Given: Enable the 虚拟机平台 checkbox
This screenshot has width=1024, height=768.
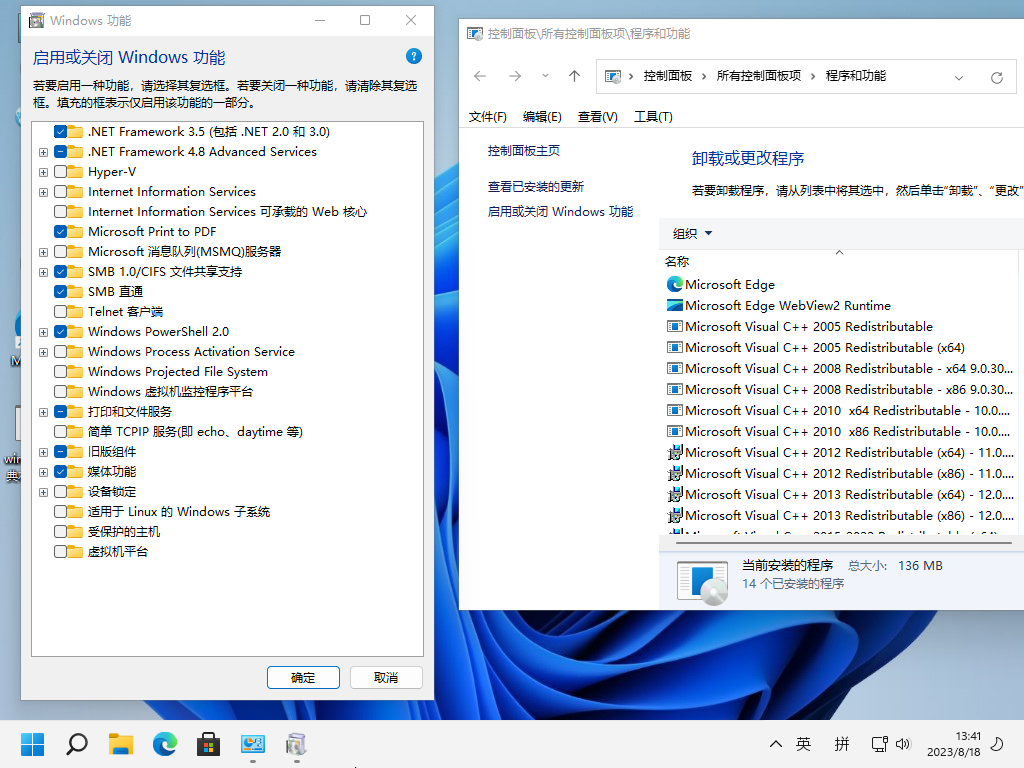Looking at the screenshot, I should tap(60, 552).
